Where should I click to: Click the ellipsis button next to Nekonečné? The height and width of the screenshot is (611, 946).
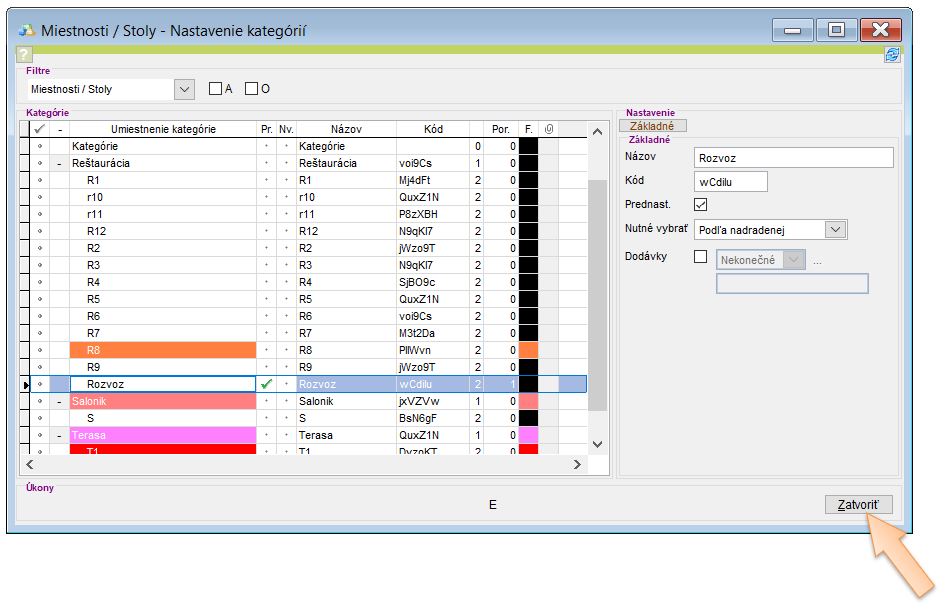coord(817,260)
